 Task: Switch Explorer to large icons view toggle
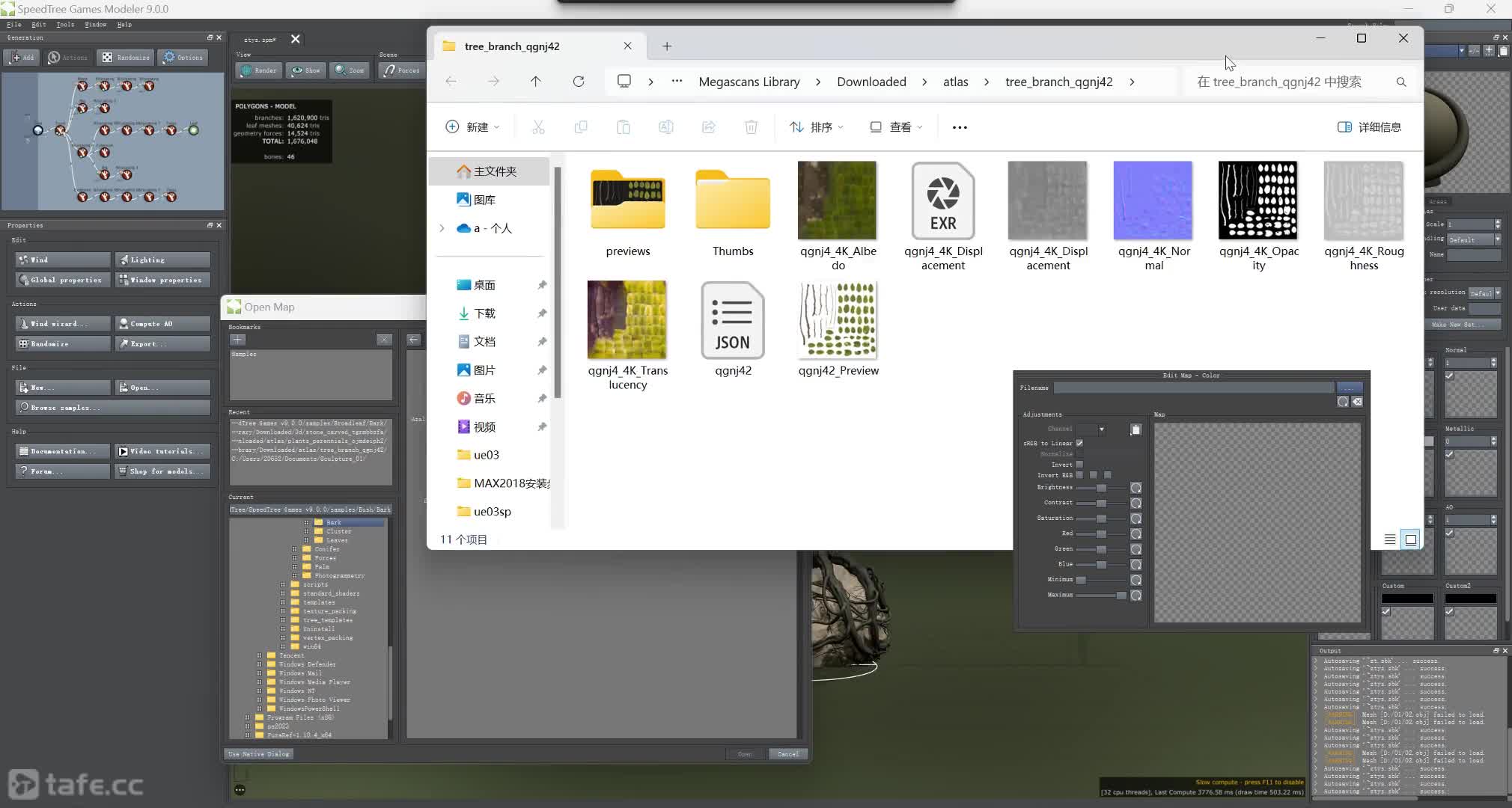(1411, 539)
